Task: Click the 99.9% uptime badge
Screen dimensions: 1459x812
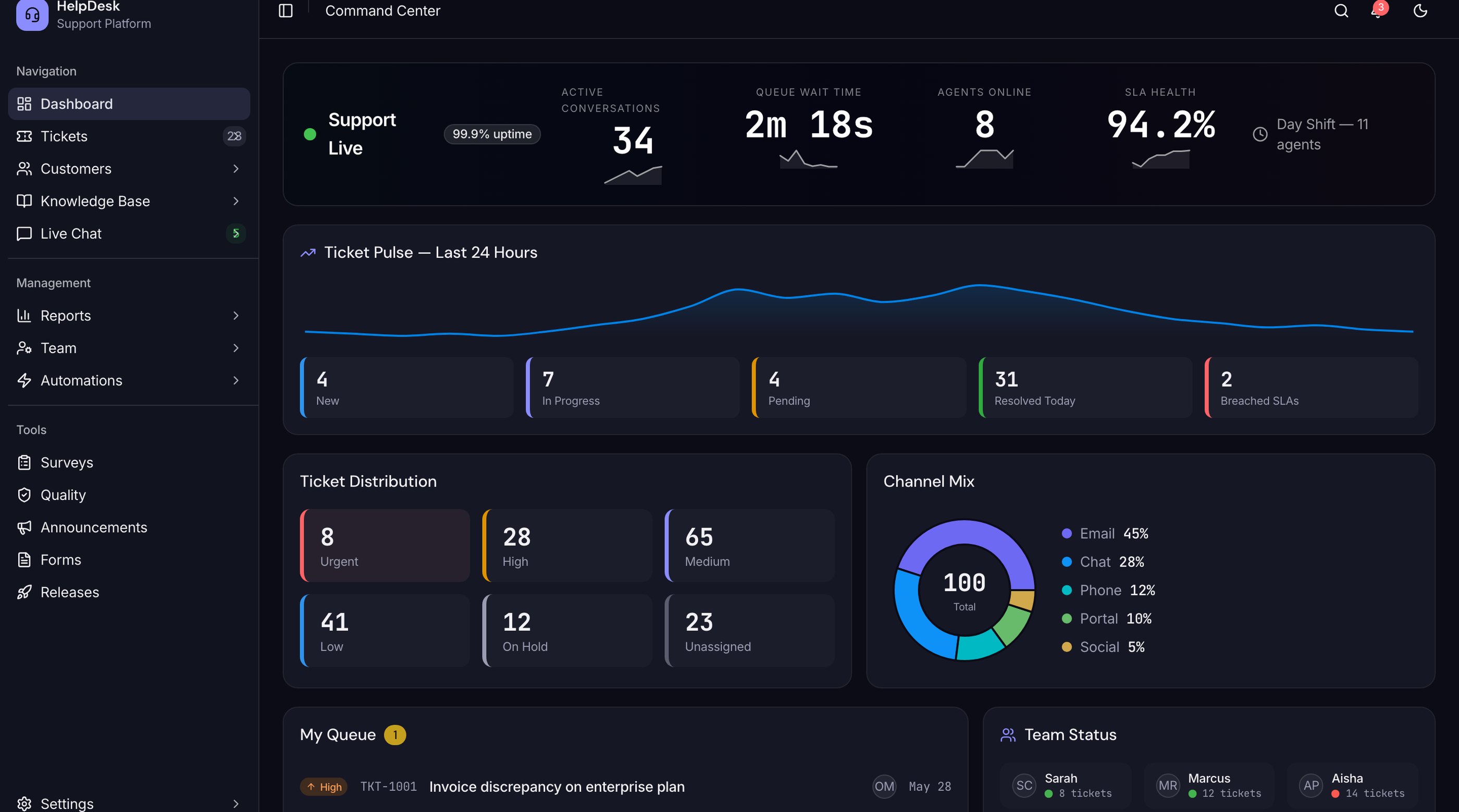Action: point(491,134)
